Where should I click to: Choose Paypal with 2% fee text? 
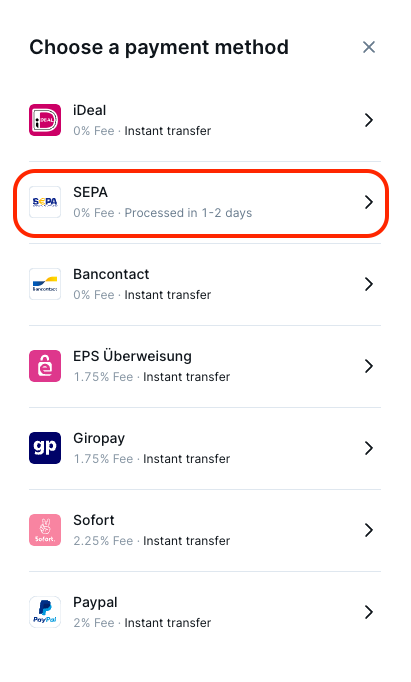coord(142,623)
